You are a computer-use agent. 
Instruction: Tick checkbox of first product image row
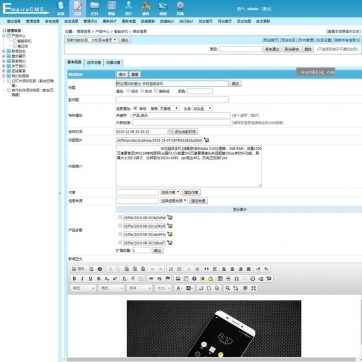(x=120, y=217)
